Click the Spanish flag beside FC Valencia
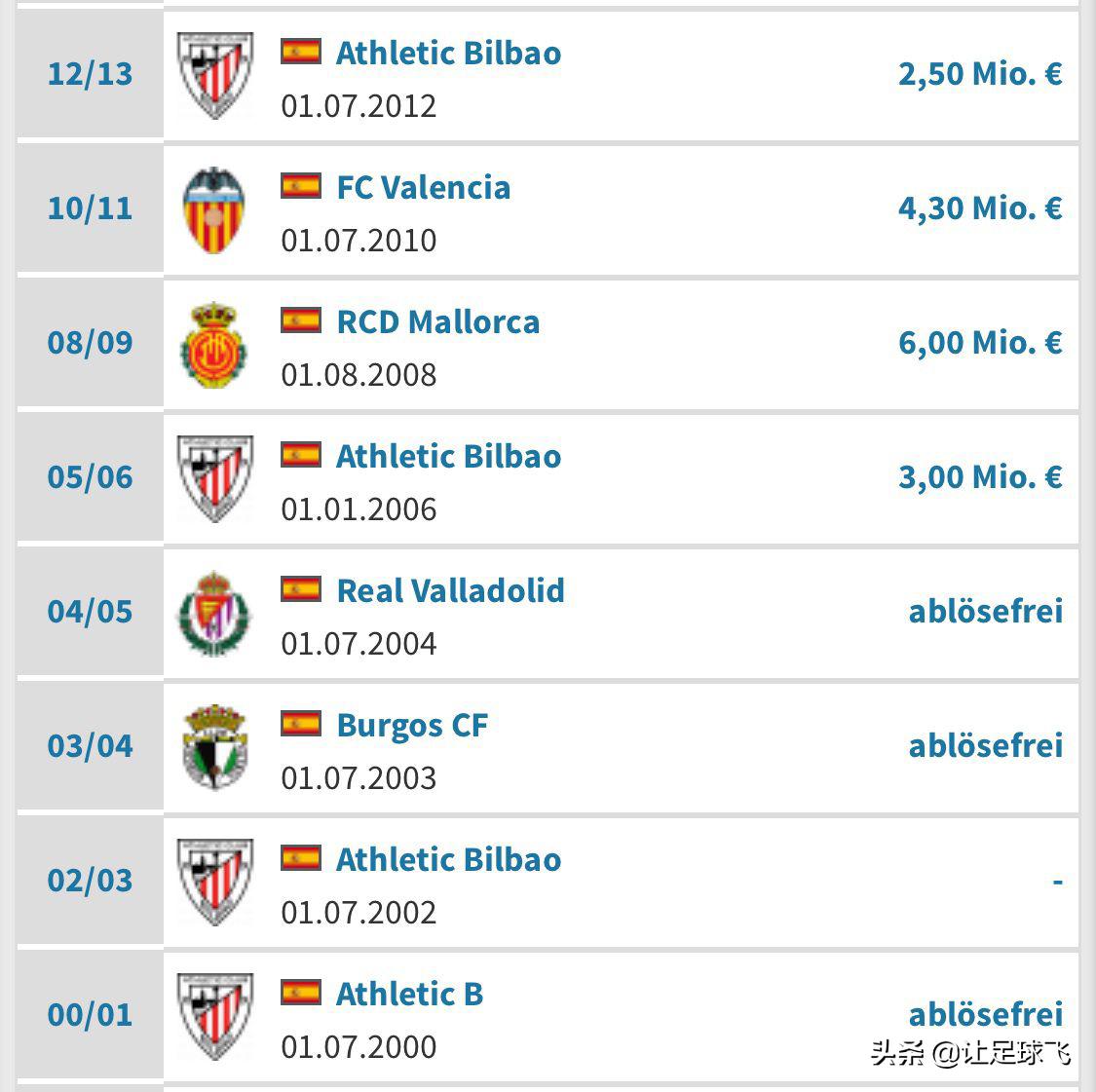The image size is (1096, 1092). coord(301,185)
